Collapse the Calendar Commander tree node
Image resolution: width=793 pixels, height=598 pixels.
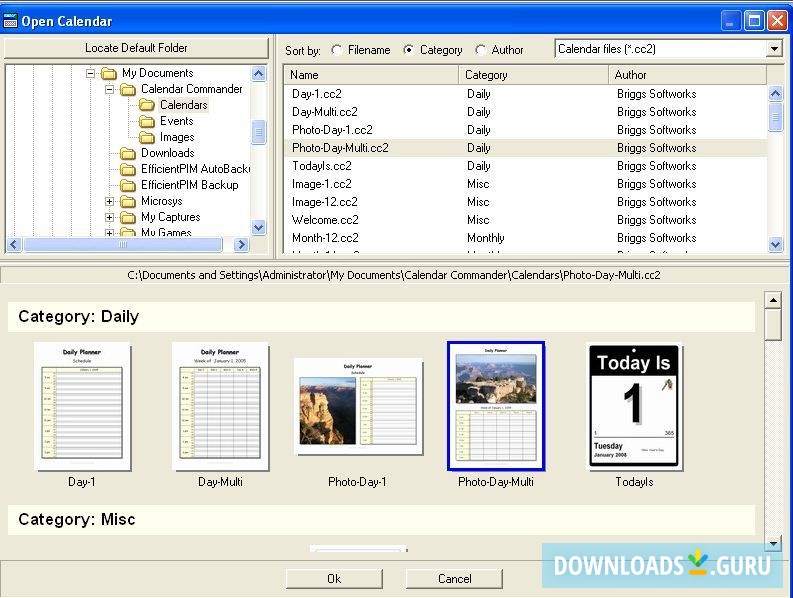click(x=109, y=90)
